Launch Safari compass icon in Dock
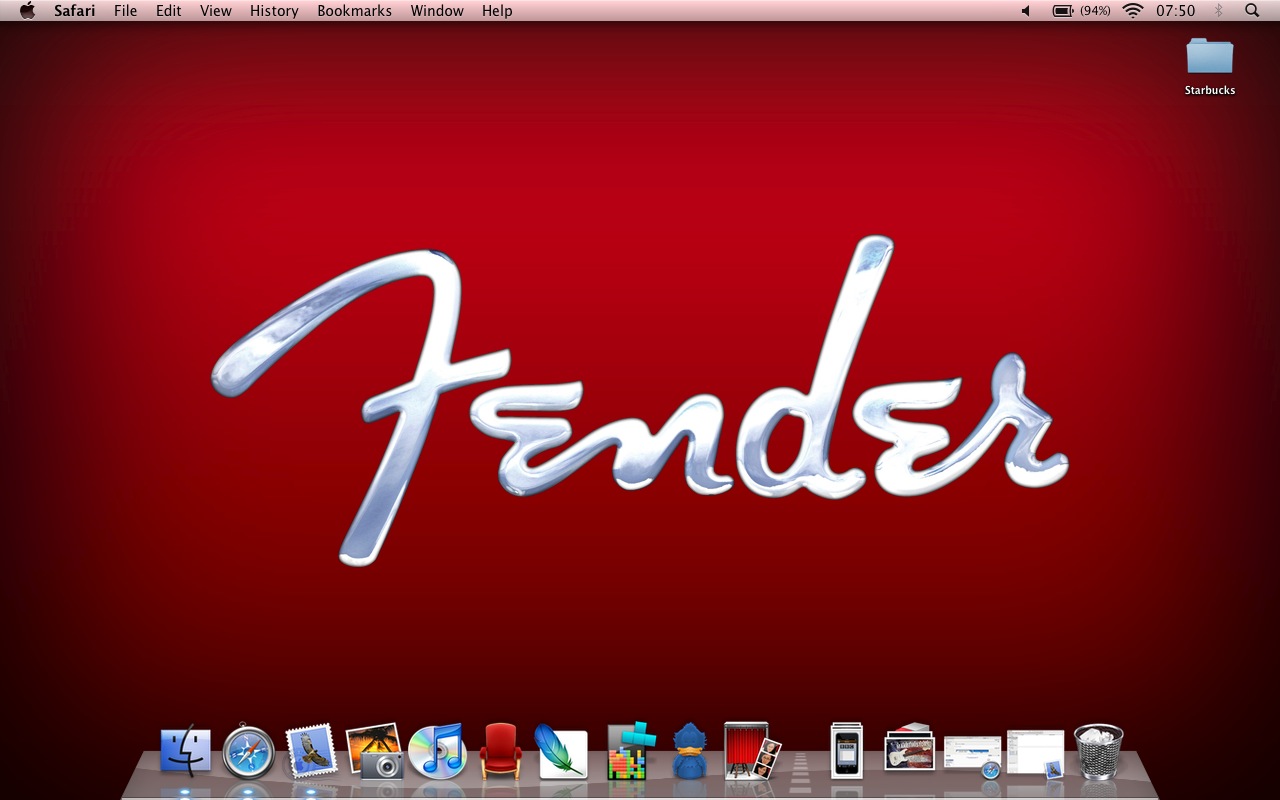Screen dimensions: 1280x800 click(x=248, y=752)
